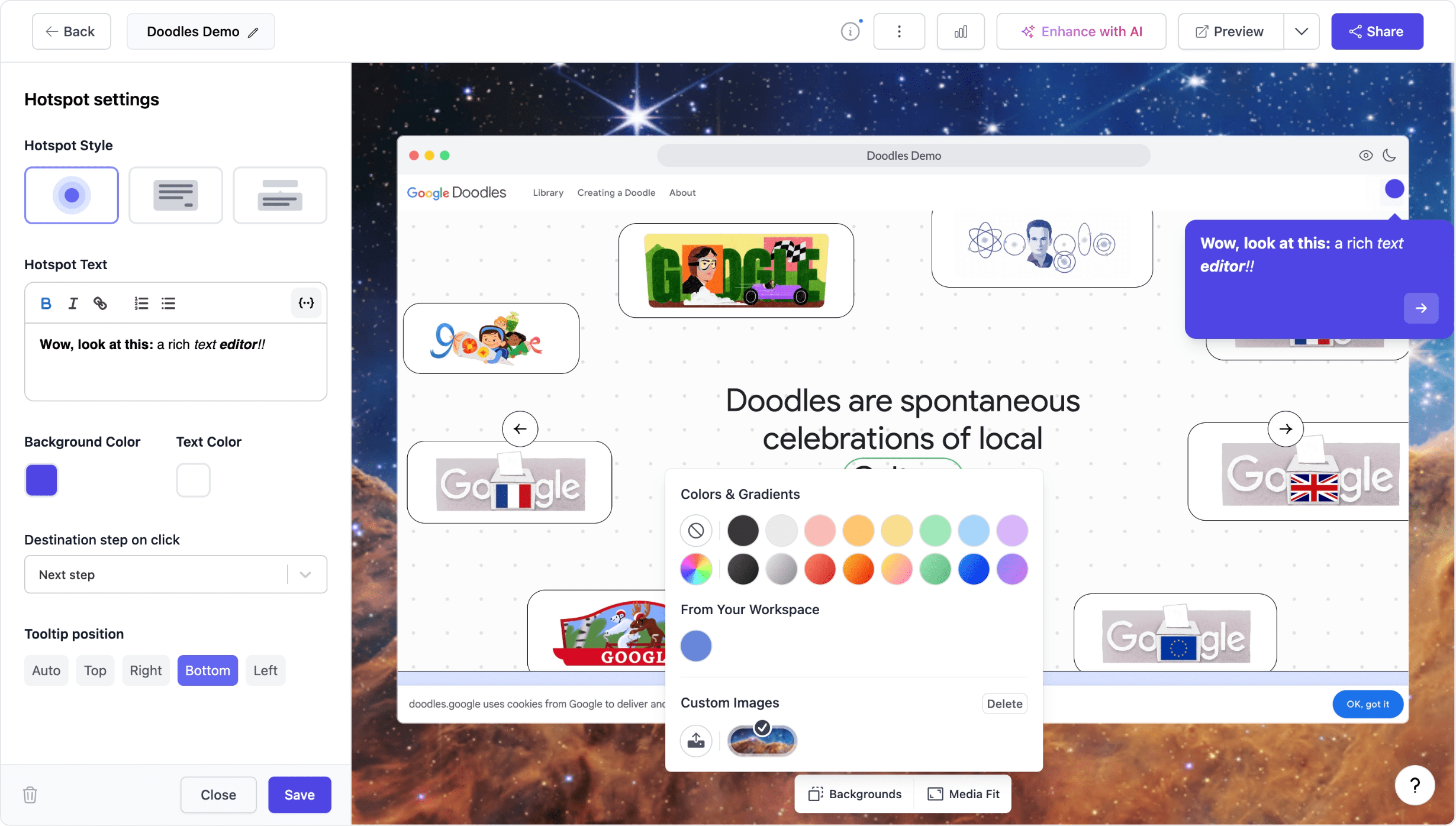
Task: Click the Doodles Demo address bar
Action: pyautogui.click(x=904, y=156)
